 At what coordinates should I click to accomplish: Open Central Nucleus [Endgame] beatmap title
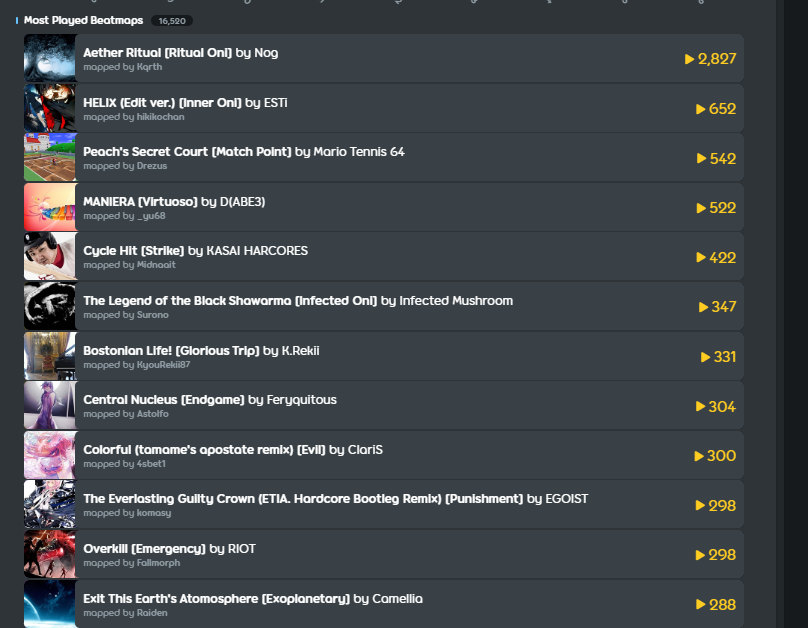(x=164, y=399)
